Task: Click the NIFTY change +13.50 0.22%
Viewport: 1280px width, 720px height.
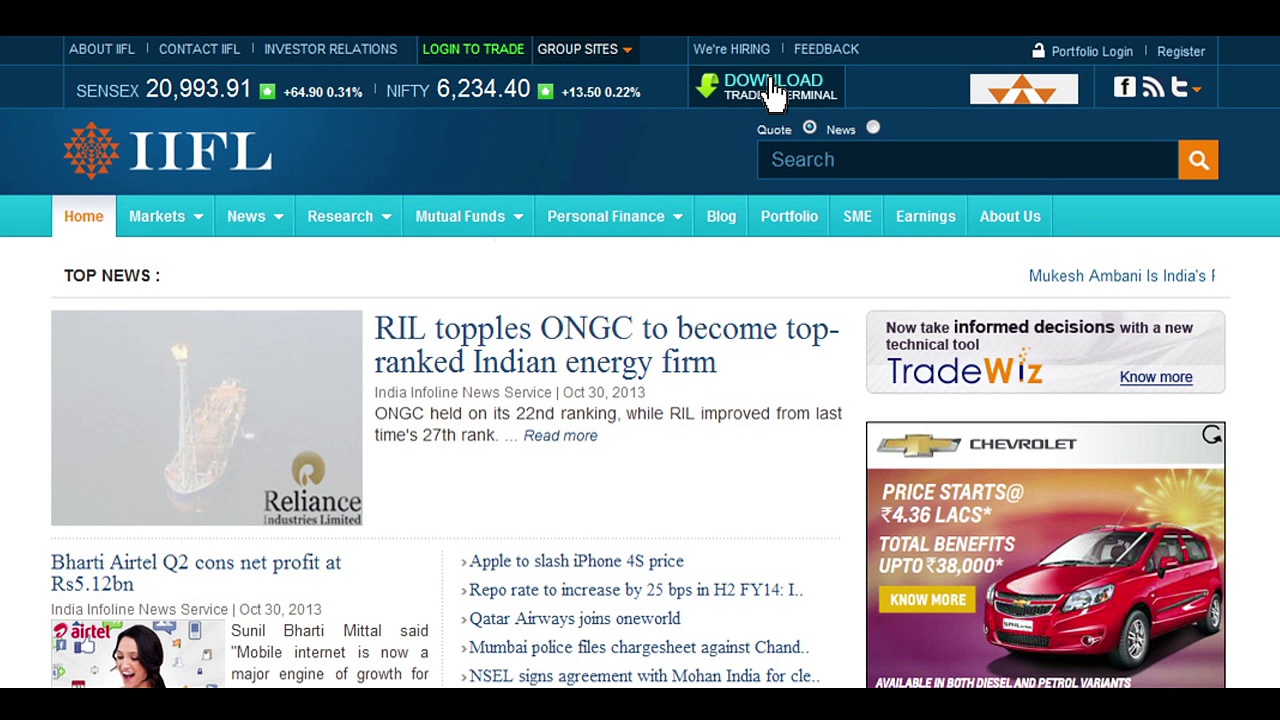Action: point(601,92)
